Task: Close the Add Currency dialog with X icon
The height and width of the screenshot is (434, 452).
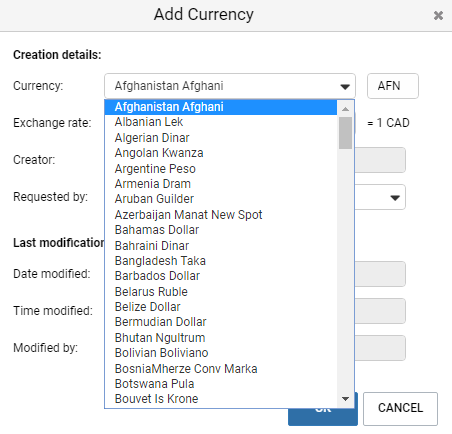Action: pyautogui.click(x=438, y=15)
